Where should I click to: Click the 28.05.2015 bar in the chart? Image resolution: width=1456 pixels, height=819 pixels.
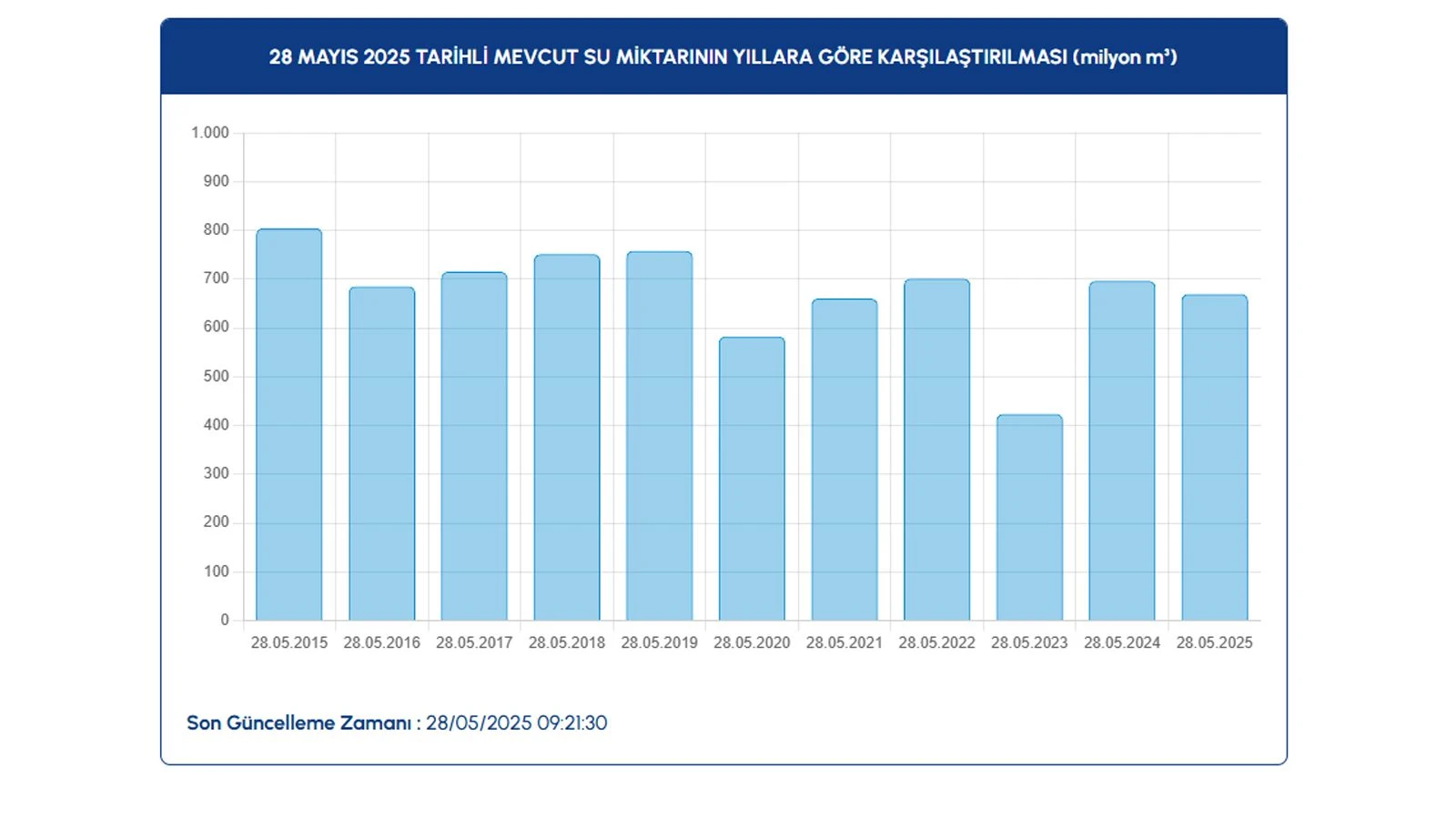[288, 425]
